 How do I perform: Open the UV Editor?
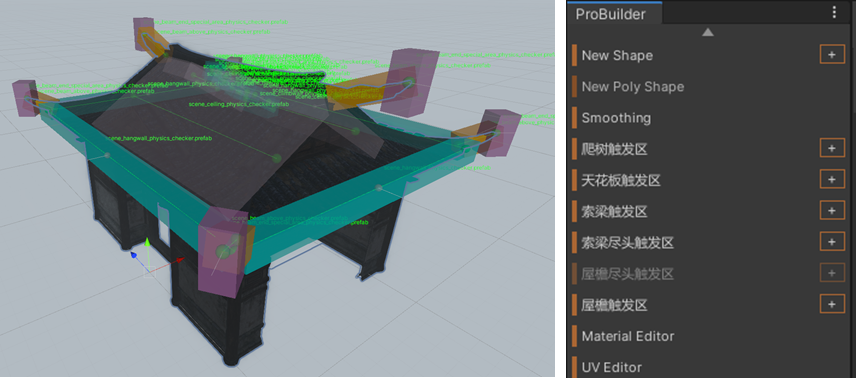(611, 367)
